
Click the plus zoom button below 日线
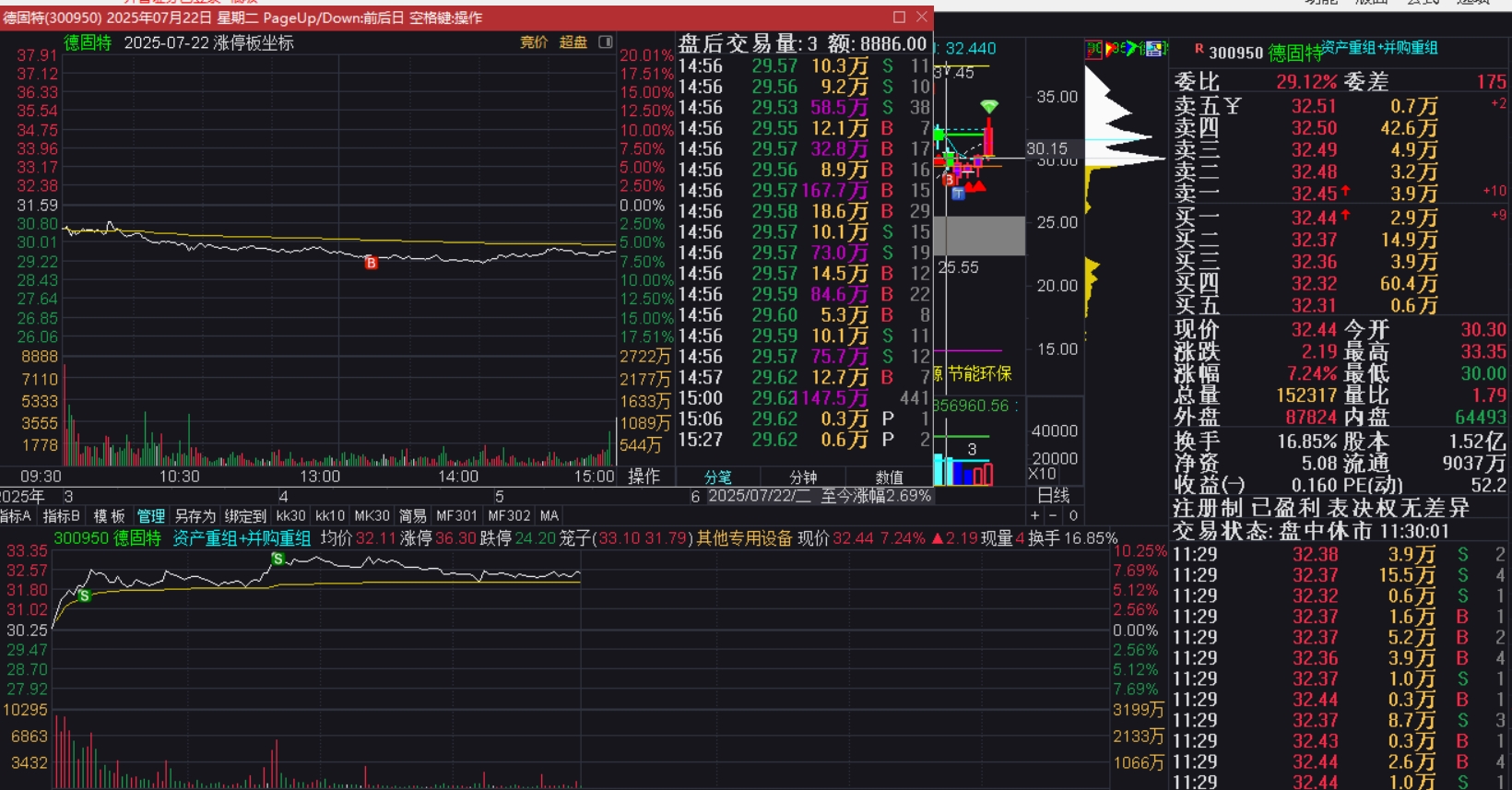click(1035, 515)
